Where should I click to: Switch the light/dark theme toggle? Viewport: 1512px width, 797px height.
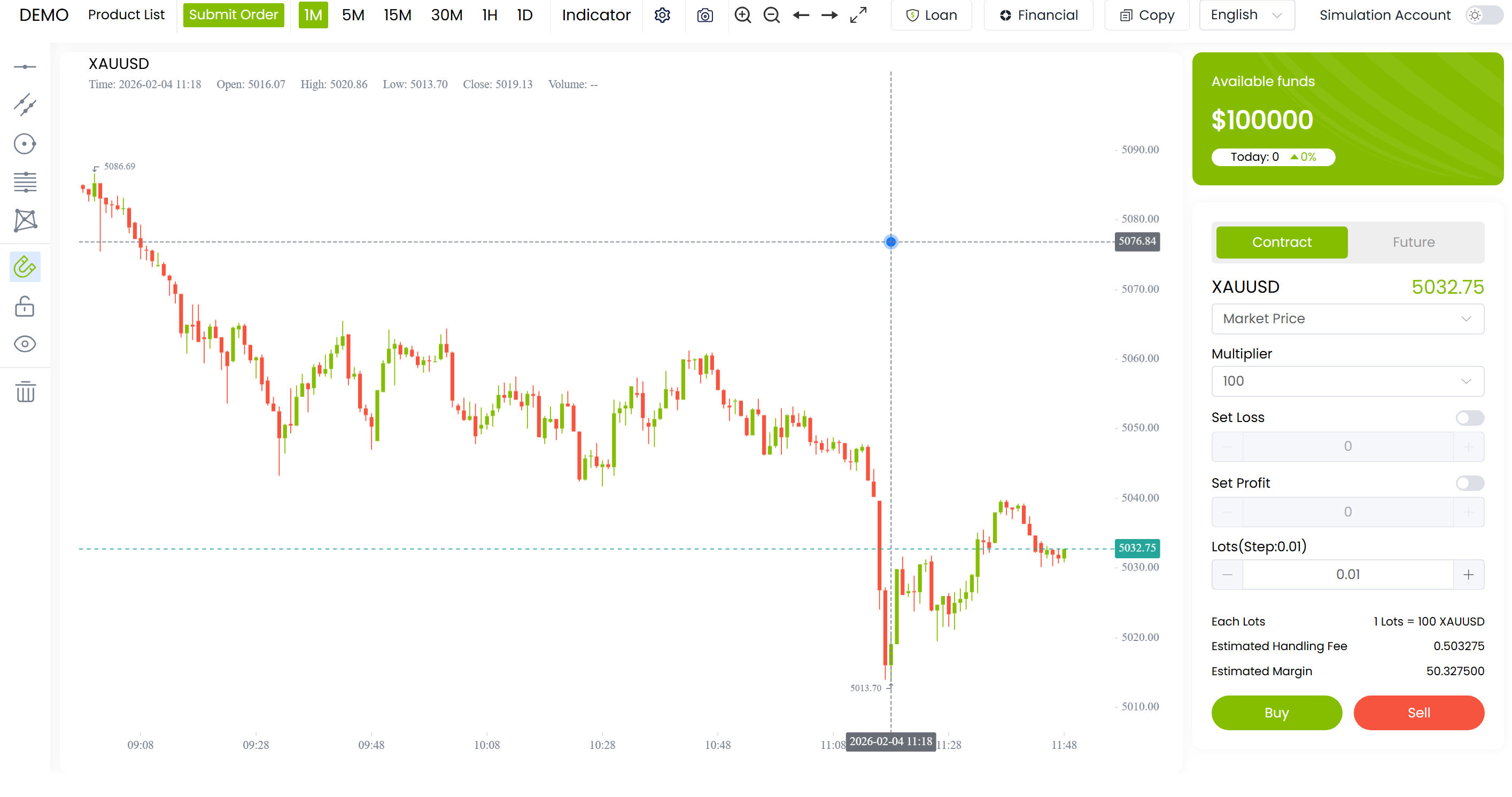[x=1483, y=15]
